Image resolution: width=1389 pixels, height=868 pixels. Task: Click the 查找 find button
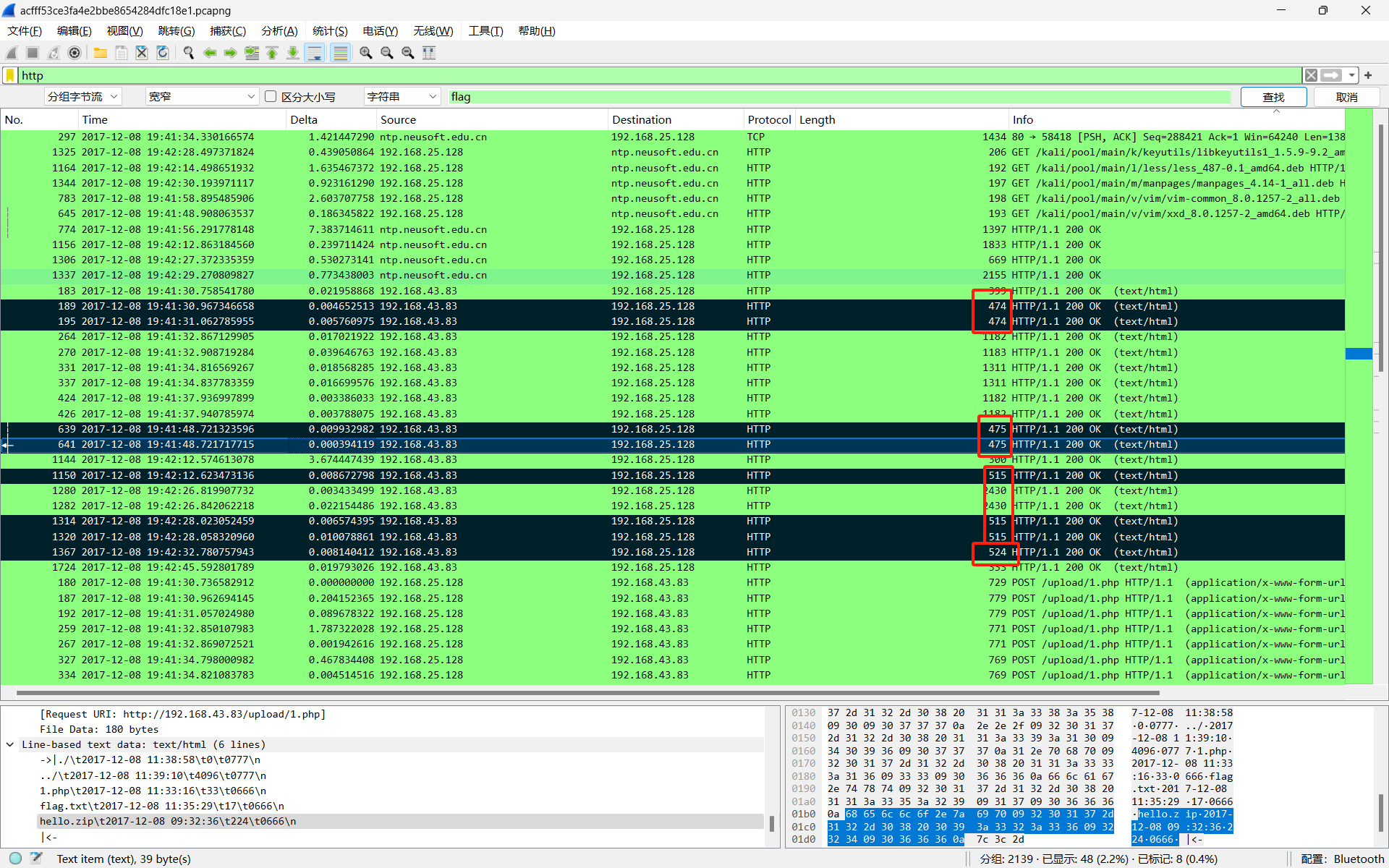[1273, 97]
